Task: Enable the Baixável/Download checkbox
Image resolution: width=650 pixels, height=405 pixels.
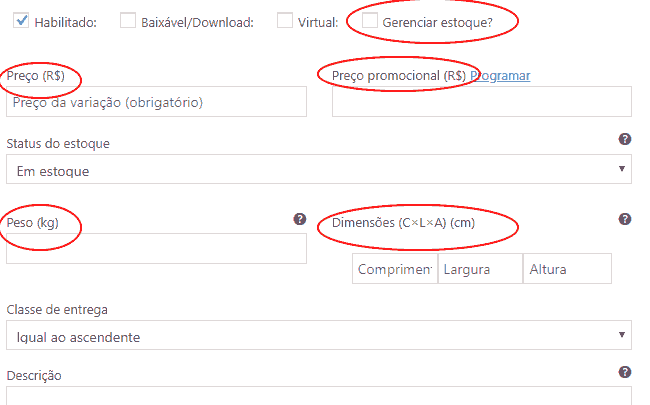Action: point(128,20)
